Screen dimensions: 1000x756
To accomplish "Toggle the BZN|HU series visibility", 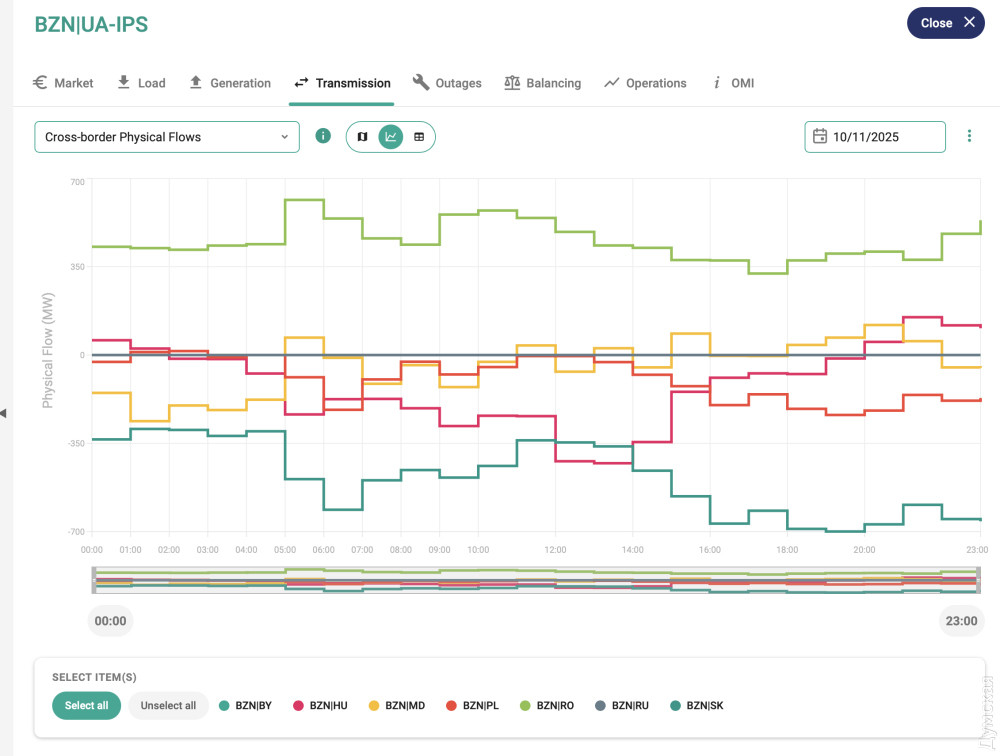I will pyautogui.click(x=320, y=706).
